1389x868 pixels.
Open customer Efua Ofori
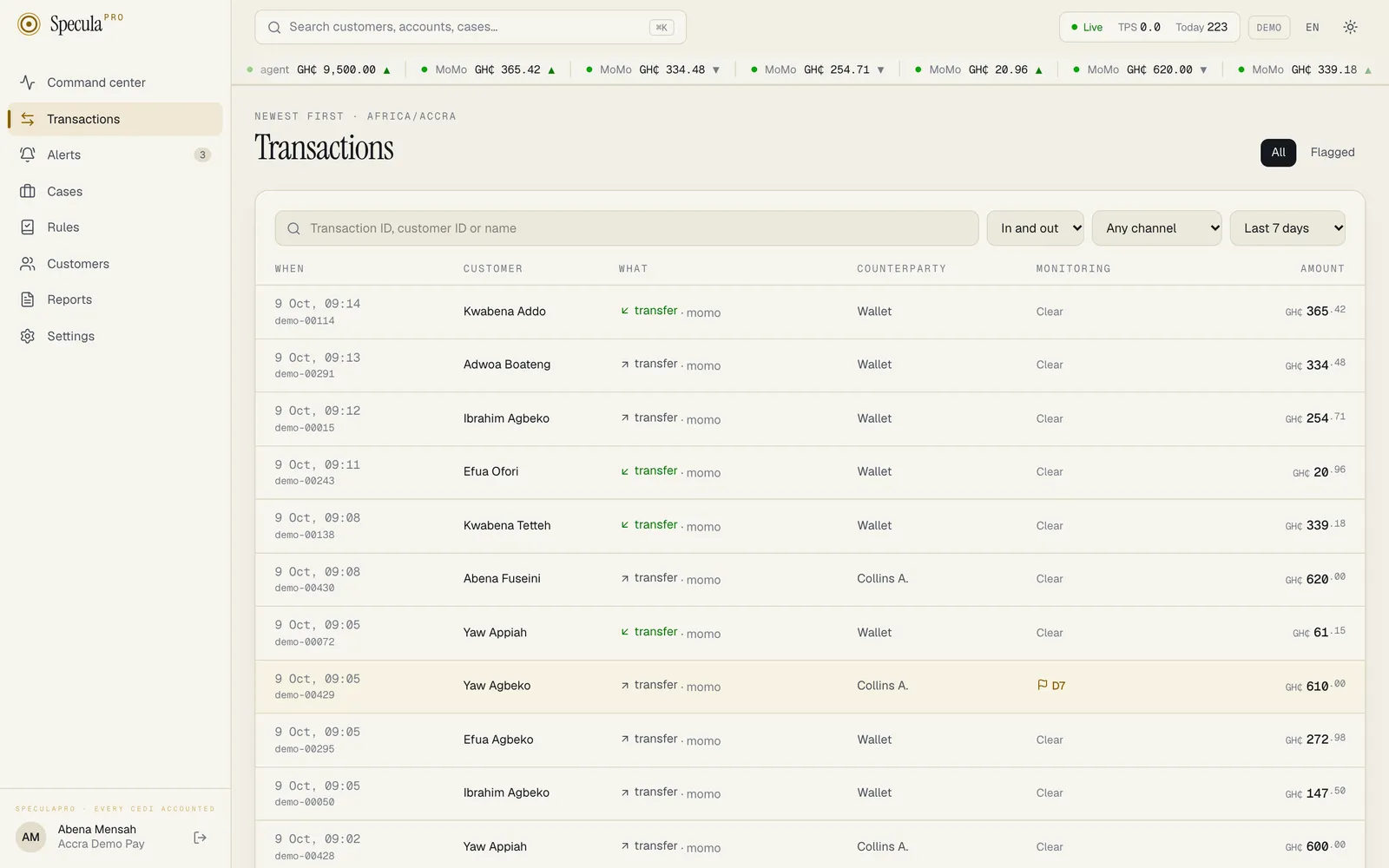(x=490, y=471)
